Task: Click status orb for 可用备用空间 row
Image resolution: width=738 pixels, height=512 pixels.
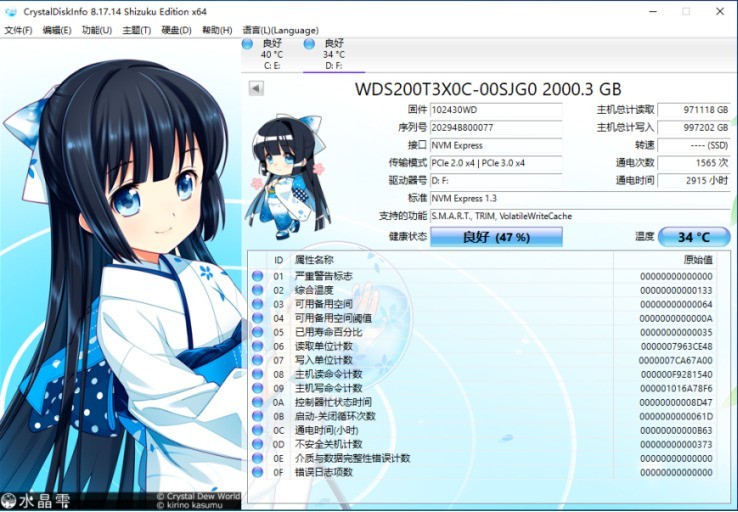Action: click(x=257, y=304)
